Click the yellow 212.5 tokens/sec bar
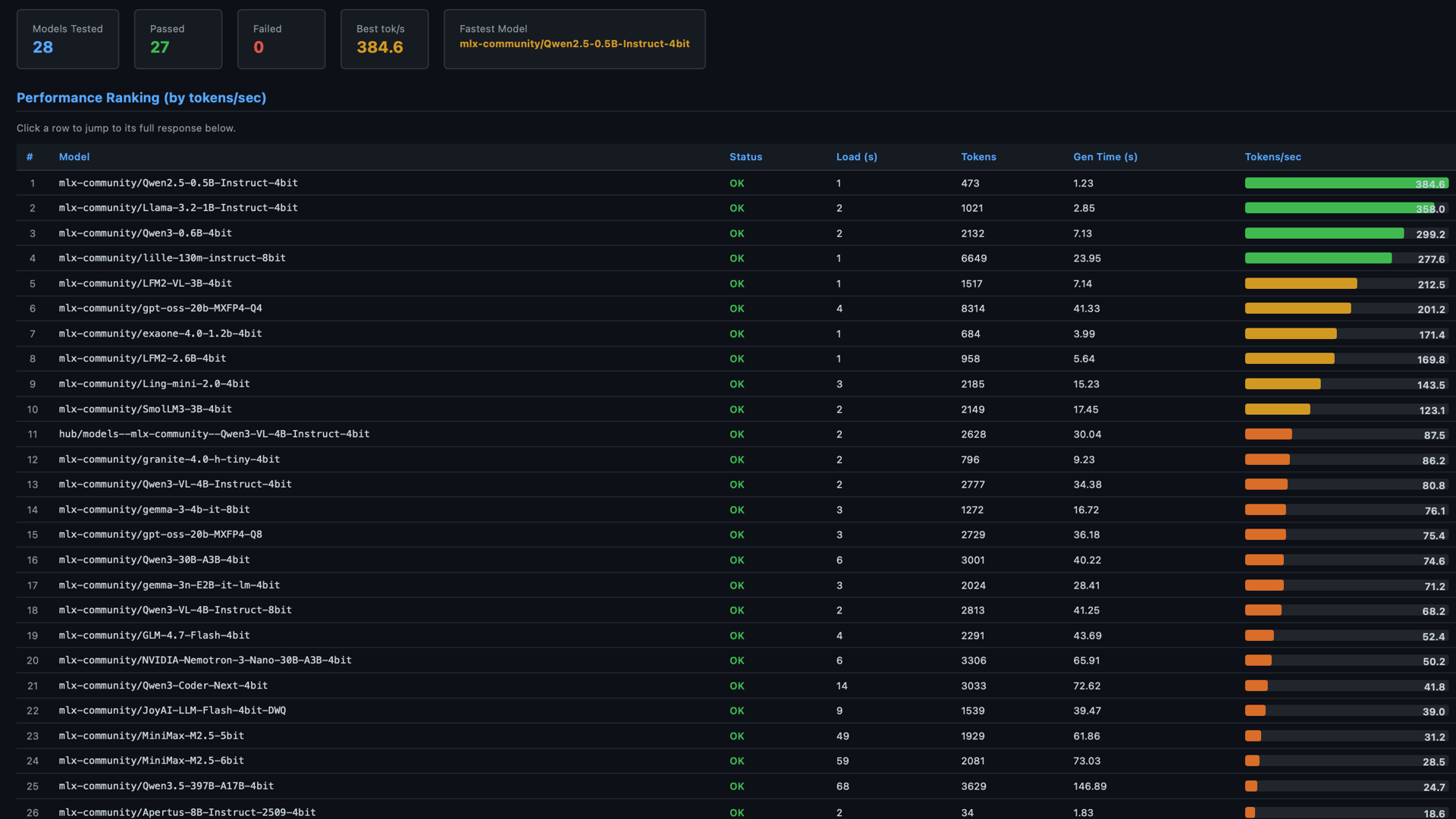The width and height of the screenshot is (1456, 819). [1301, 284]
